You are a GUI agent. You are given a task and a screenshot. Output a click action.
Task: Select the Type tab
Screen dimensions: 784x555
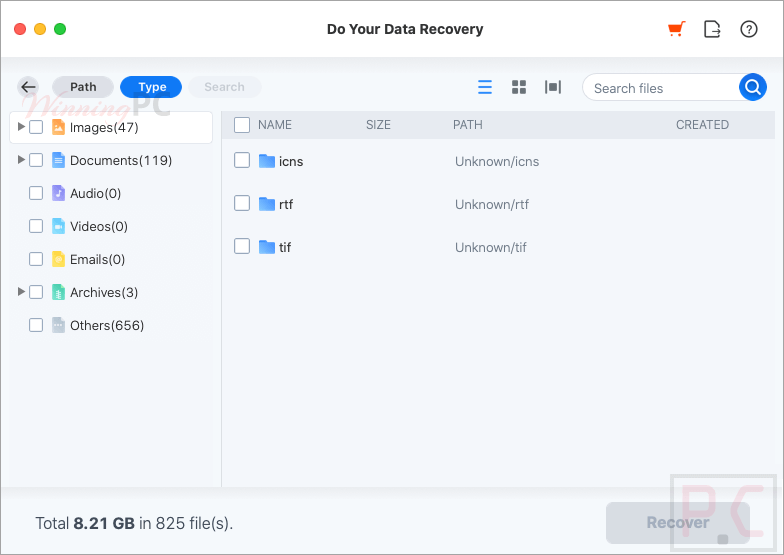point(151,87)
